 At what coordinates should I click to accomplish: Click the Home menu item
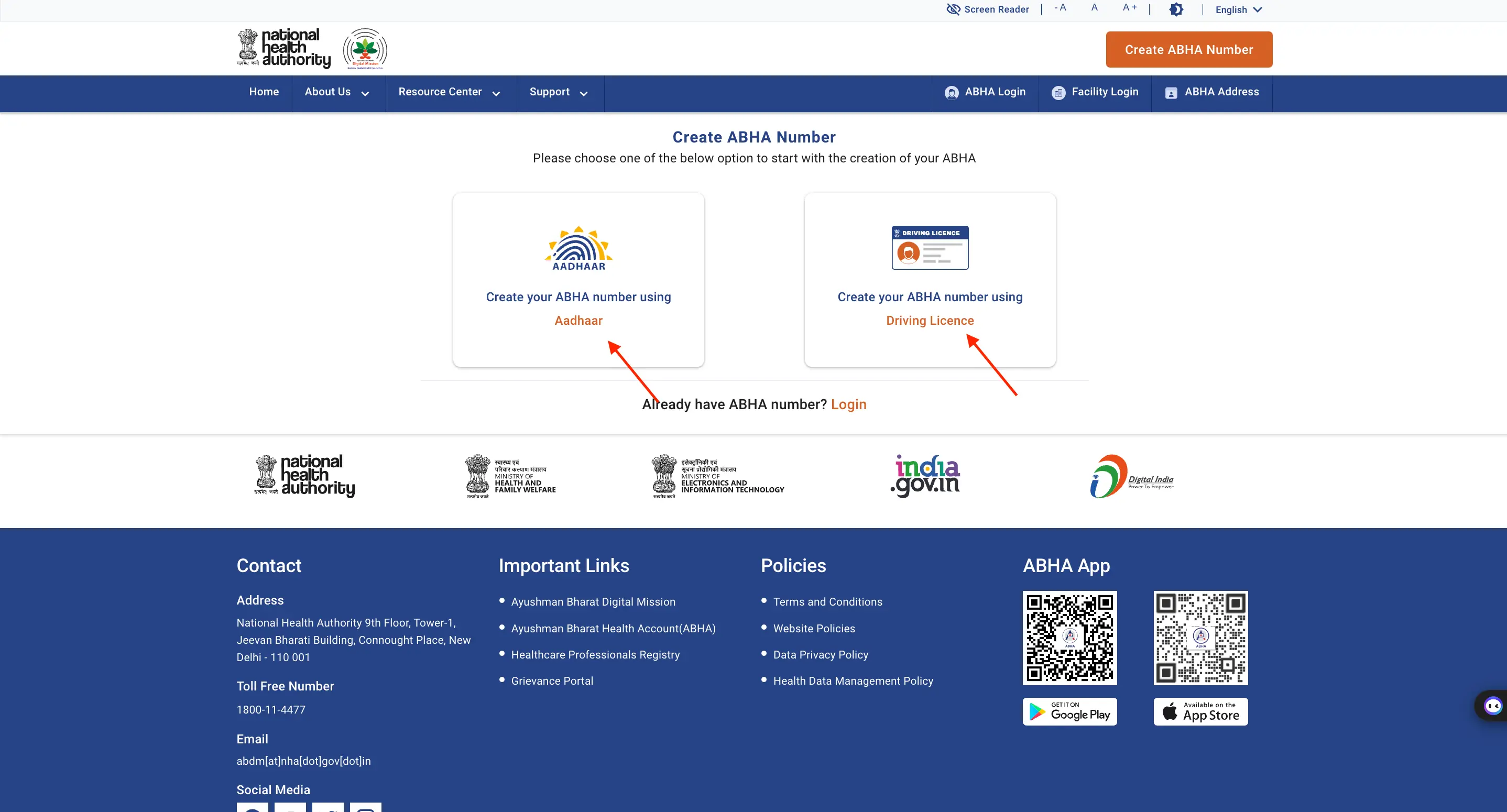coord(263,92)
